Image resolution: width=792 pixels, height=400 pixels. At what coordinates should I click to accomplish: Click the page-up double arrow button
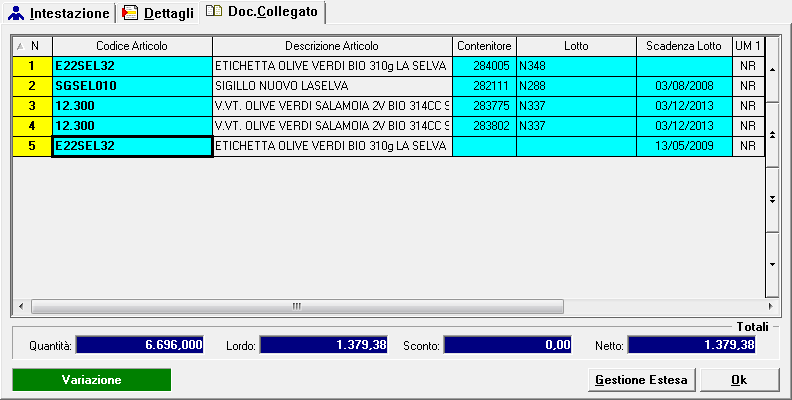coord(772,134)
